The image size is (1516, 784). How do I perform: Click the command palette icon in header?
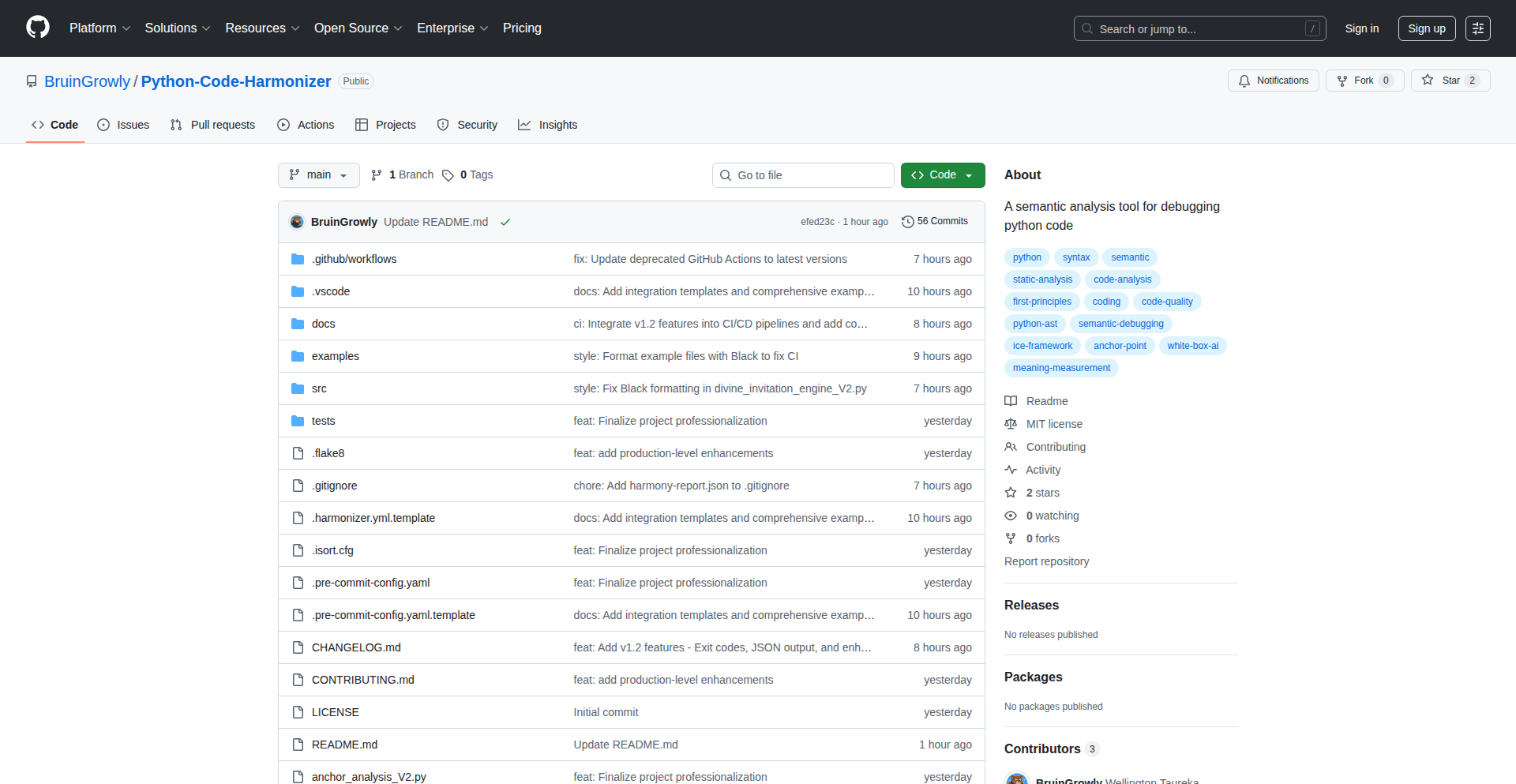(x=1478, y=28)
